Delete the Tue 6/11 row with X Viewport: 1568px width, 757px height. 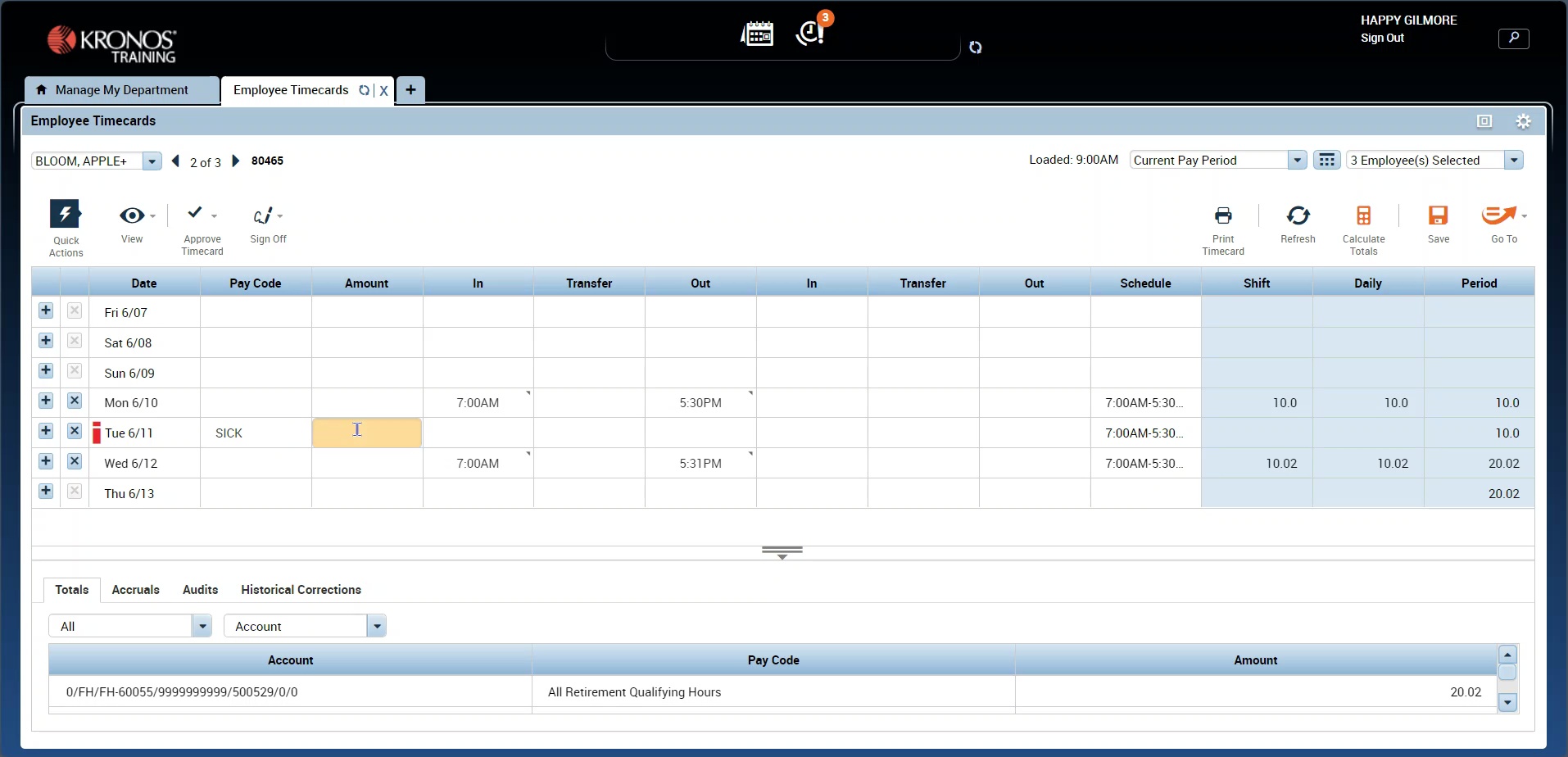75,431
